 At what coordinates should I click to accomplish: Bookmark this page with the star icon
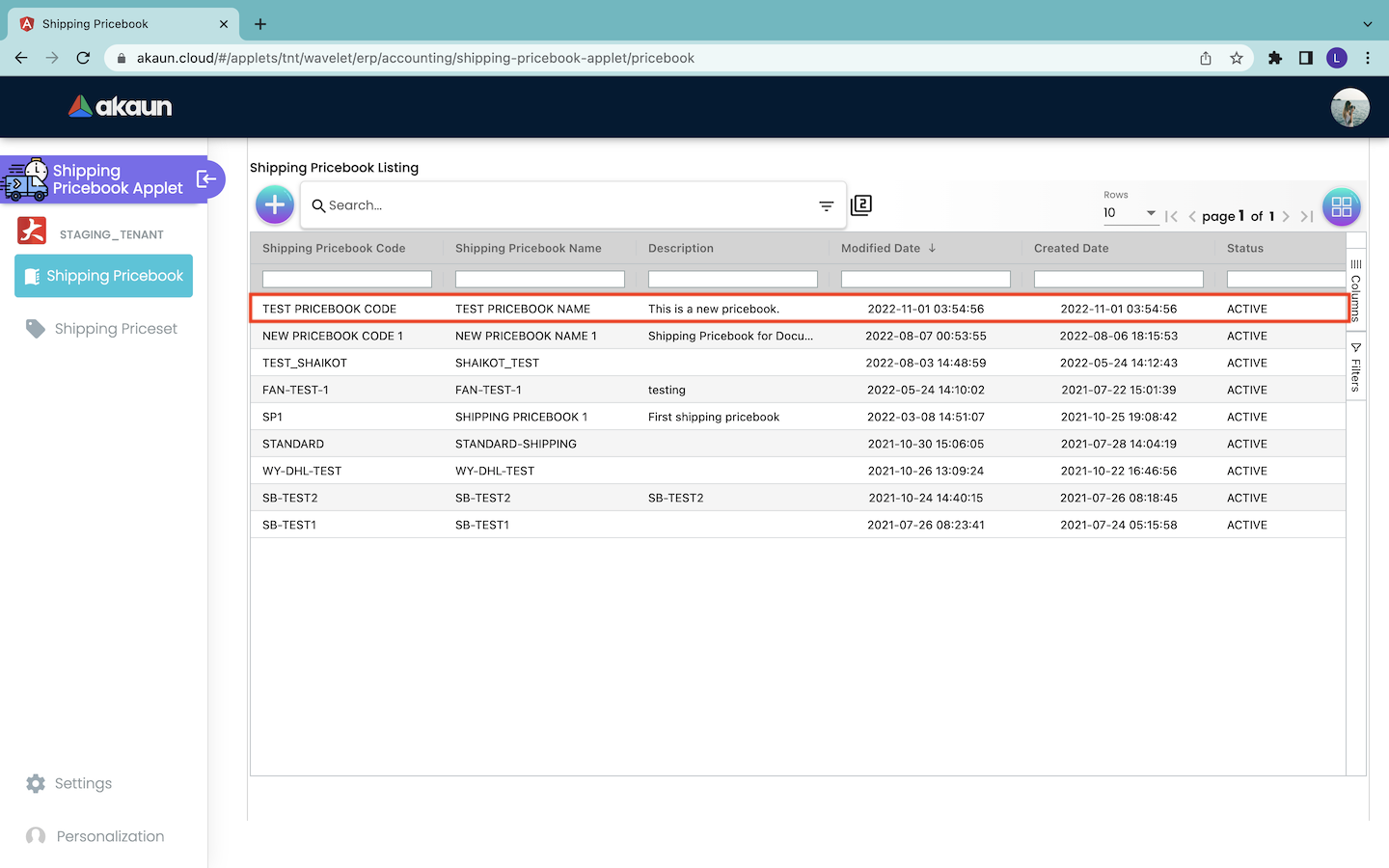(1237, 58)
